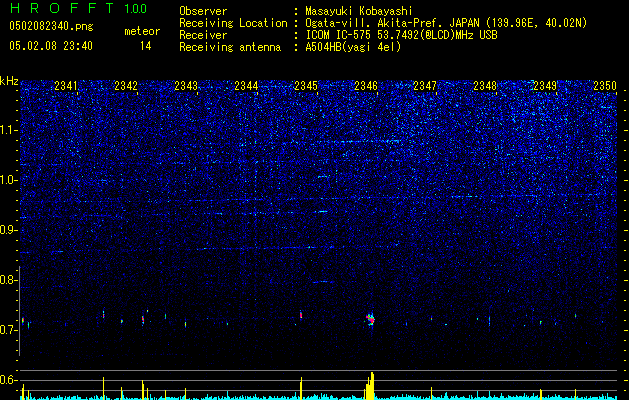
Task: Click the meteor echo below 2345
Action: click(301, 315)
